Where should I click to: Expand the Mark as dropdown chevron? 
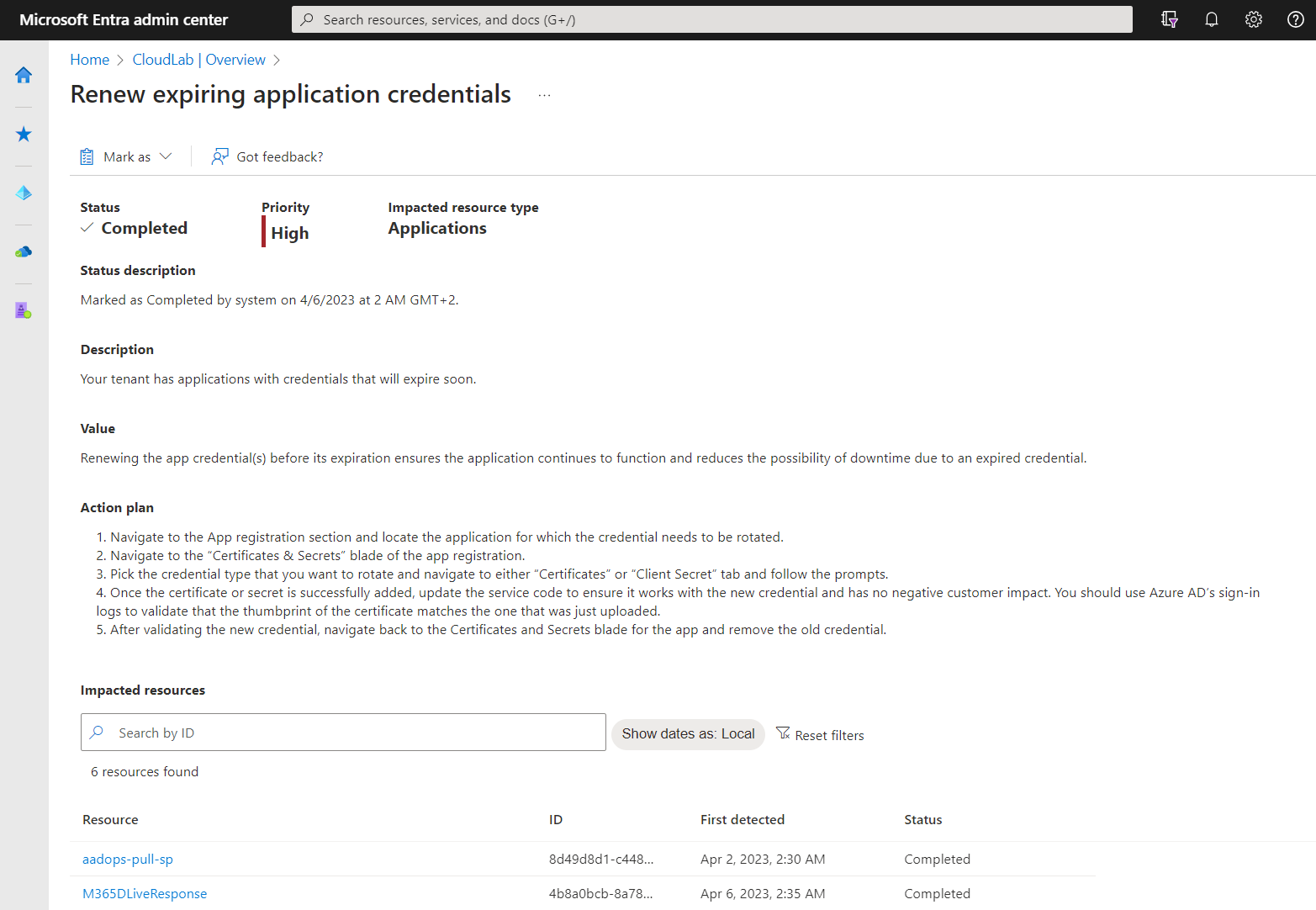pyautogui.click(x=166, y=156)
